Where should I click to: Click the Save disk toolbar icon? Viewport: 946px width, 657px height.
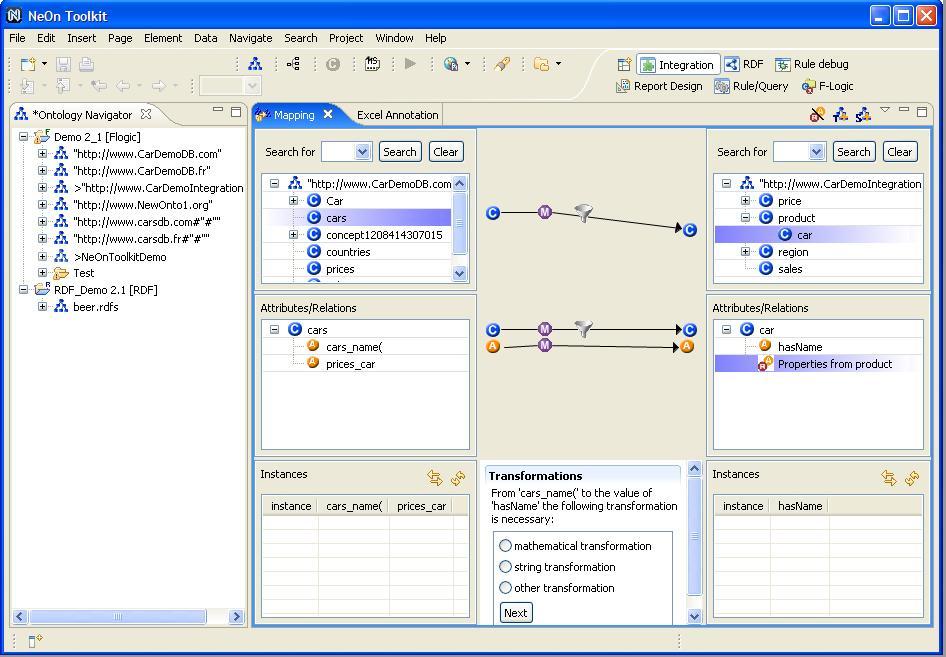(63, 64)
